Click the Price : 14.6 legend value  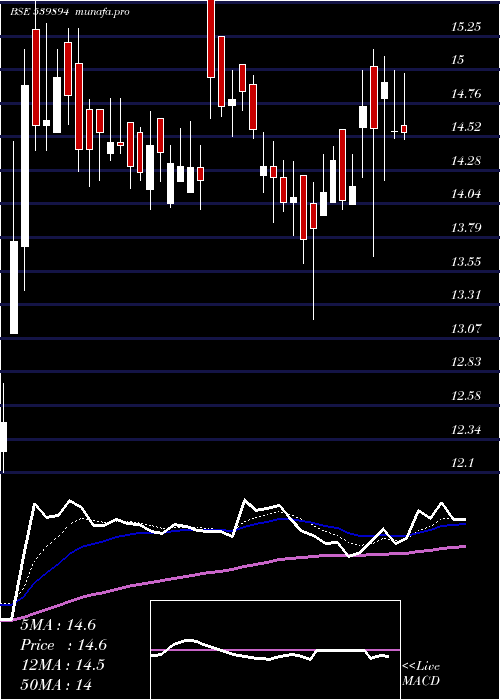[x=63, y=645]
